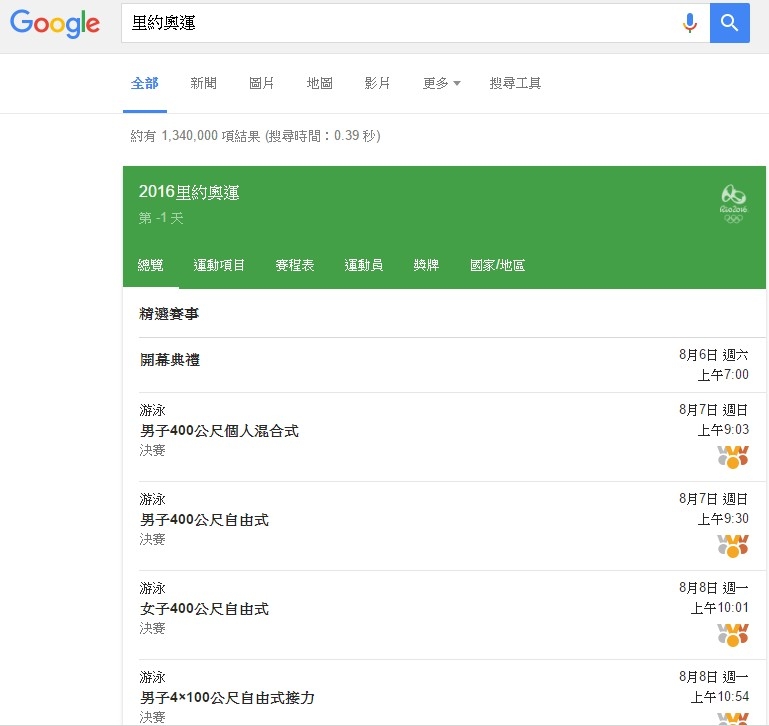Viewport: 769px width, 726px height.
Task: Click medal icon for 男子400公尺自由式
Action: pos(733,546)
